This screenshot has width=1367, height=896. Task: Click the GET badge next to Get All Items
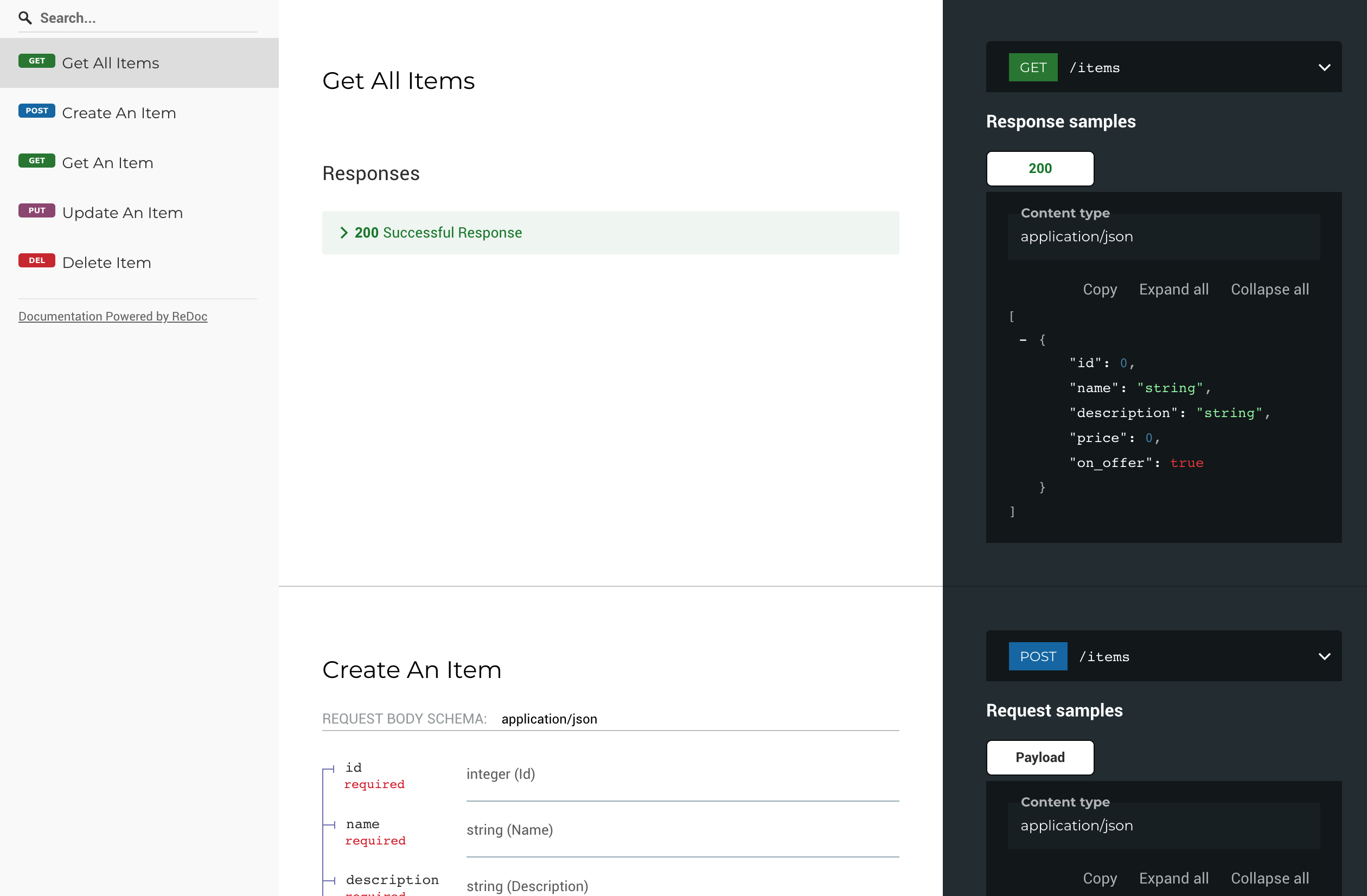click(37, 60)
